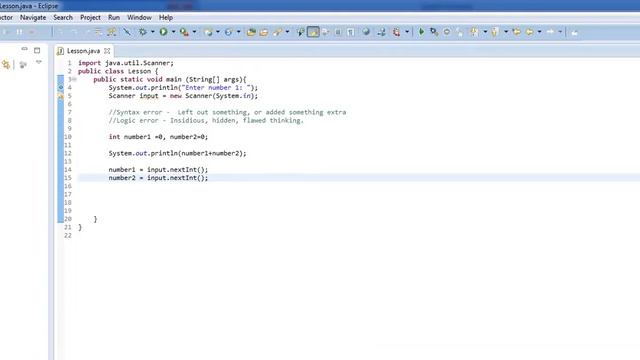Screen dimensions: 640x360
Task: Close the Lesson.java tab
Action: [x=107, y=51]
